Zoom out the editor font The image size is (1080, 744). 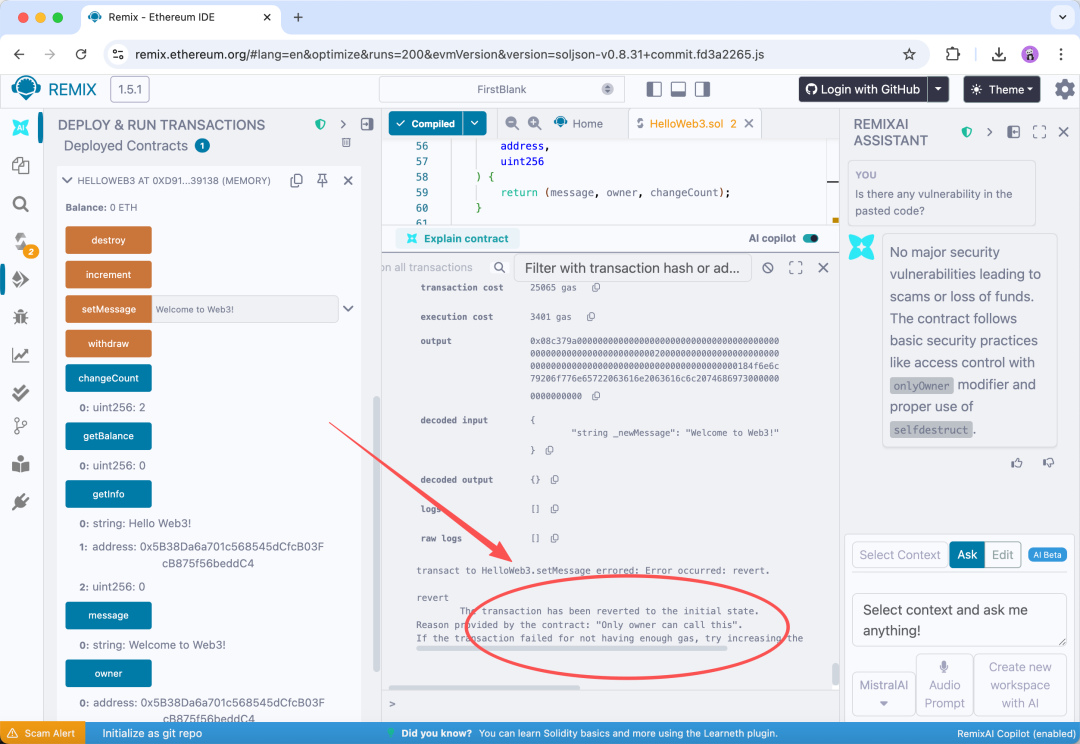click(512, 123)
